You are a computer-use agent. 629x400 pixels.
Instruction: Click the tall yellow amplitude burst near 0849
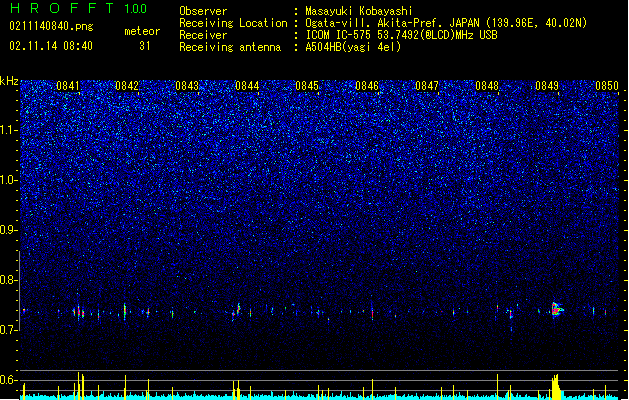(556, 387)
